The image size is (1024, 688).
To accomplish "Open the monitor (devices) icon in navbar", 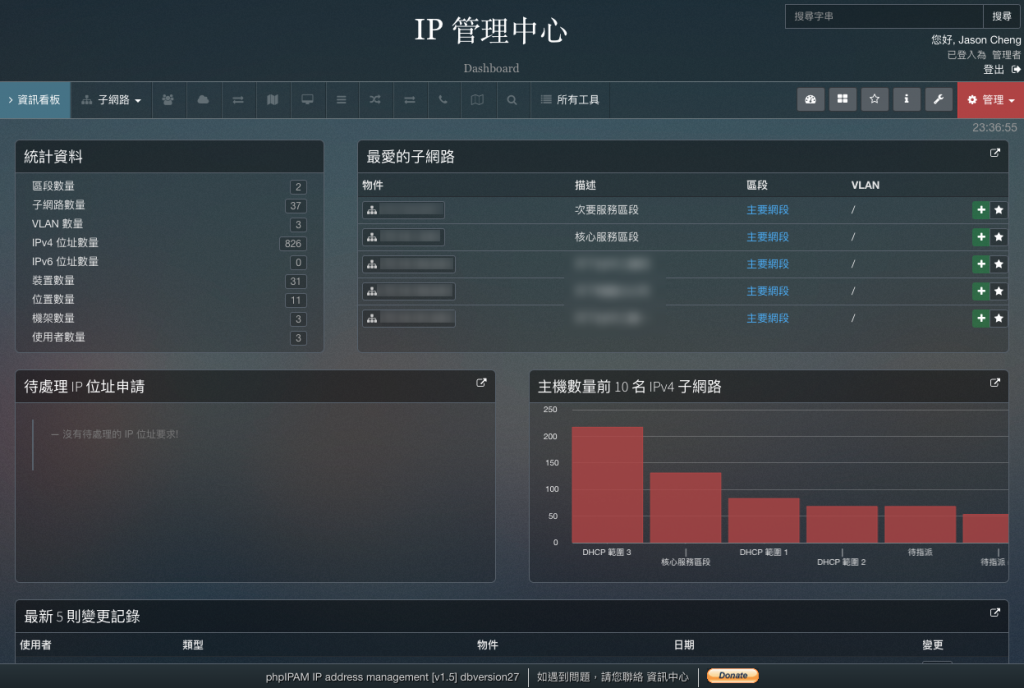I will [x=307, y=100].
